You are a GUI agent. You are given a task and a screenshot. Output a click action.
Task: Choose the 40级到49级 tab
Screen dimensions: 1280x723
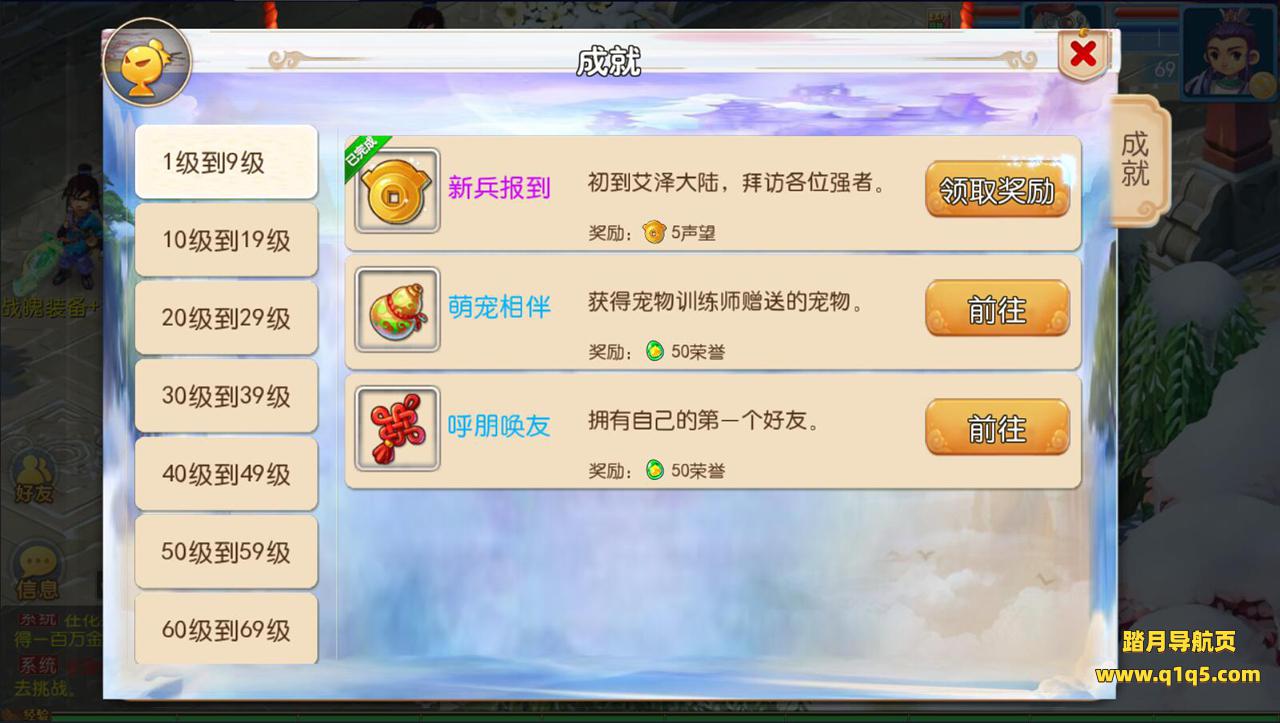pyautogui.click(x=226, y=474)
